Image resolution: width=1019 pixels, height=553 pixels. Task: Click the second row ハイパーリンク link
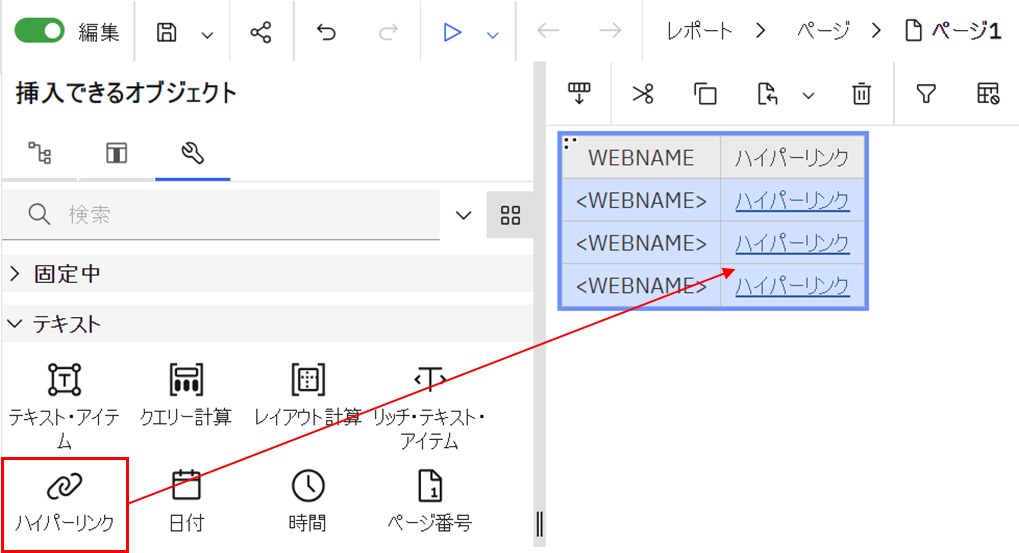tap(792, 243)
